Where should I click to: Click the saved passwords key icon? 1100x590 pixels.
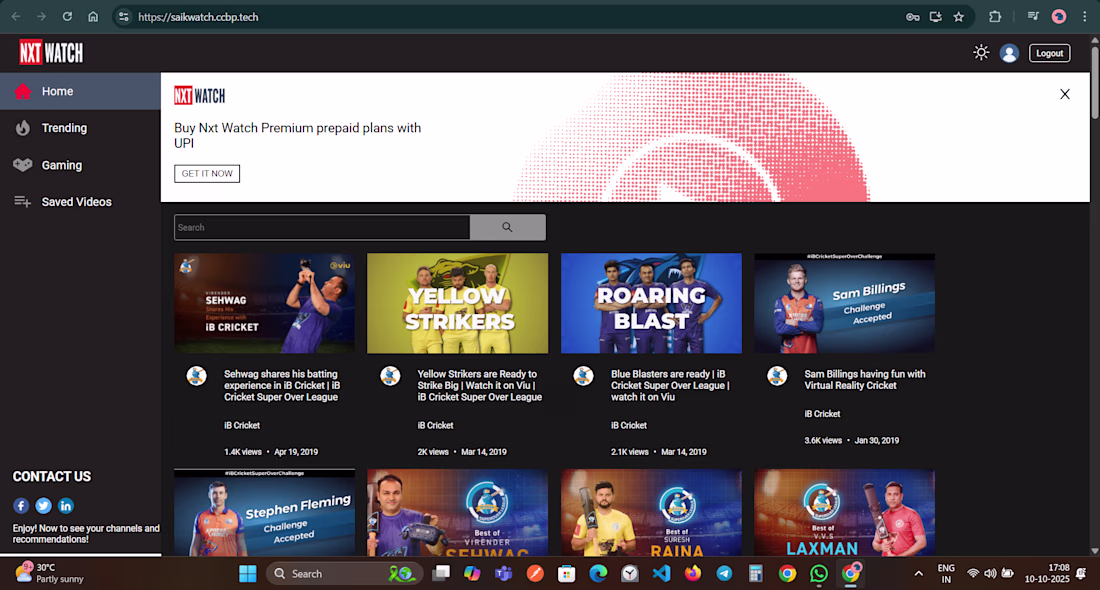(912, 17)
